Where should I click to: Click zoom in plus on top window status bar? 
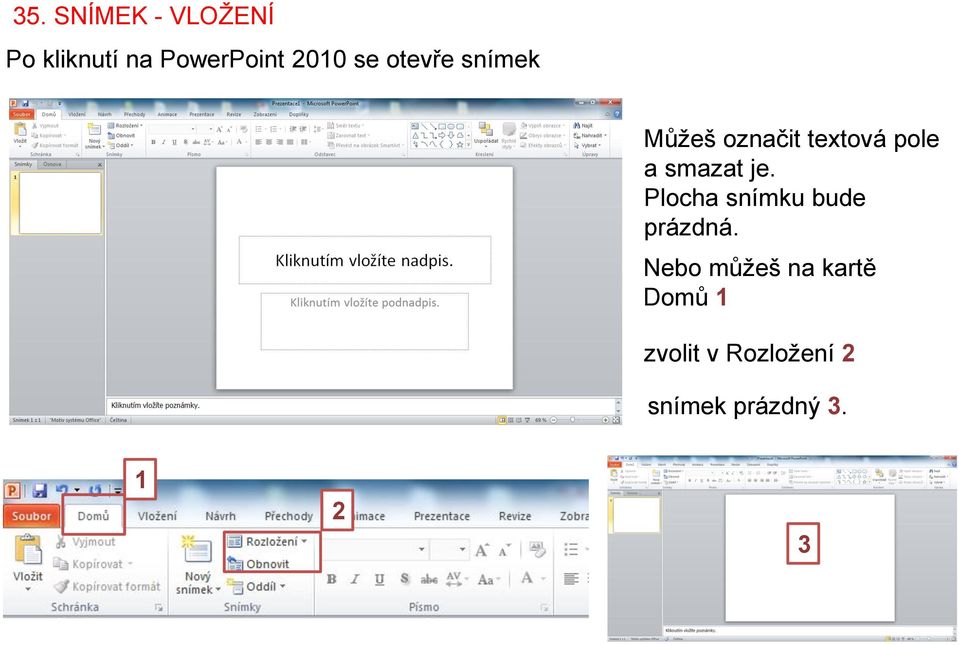coord(605,420)
